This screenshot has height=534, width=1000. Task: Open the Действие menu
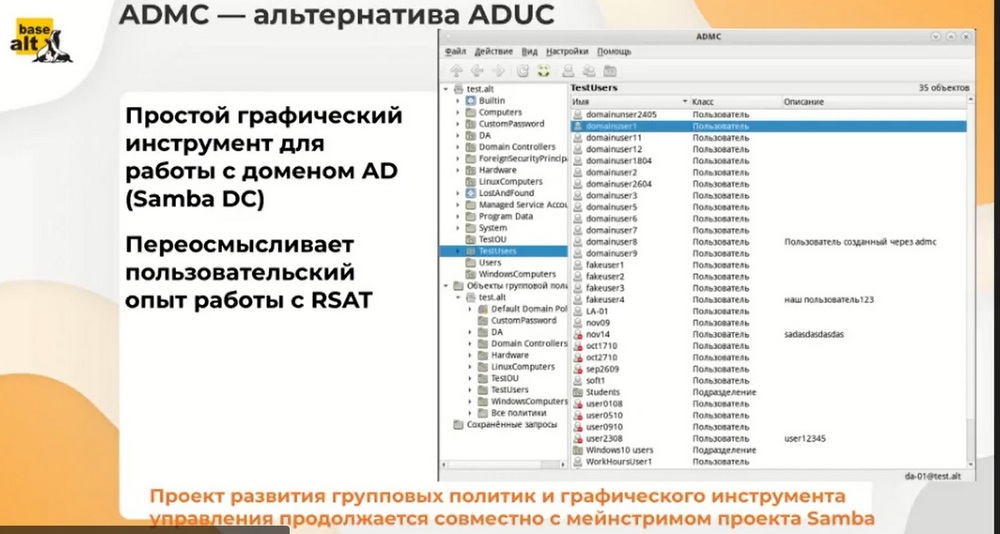pyautogui.click(x=494, y=52)
